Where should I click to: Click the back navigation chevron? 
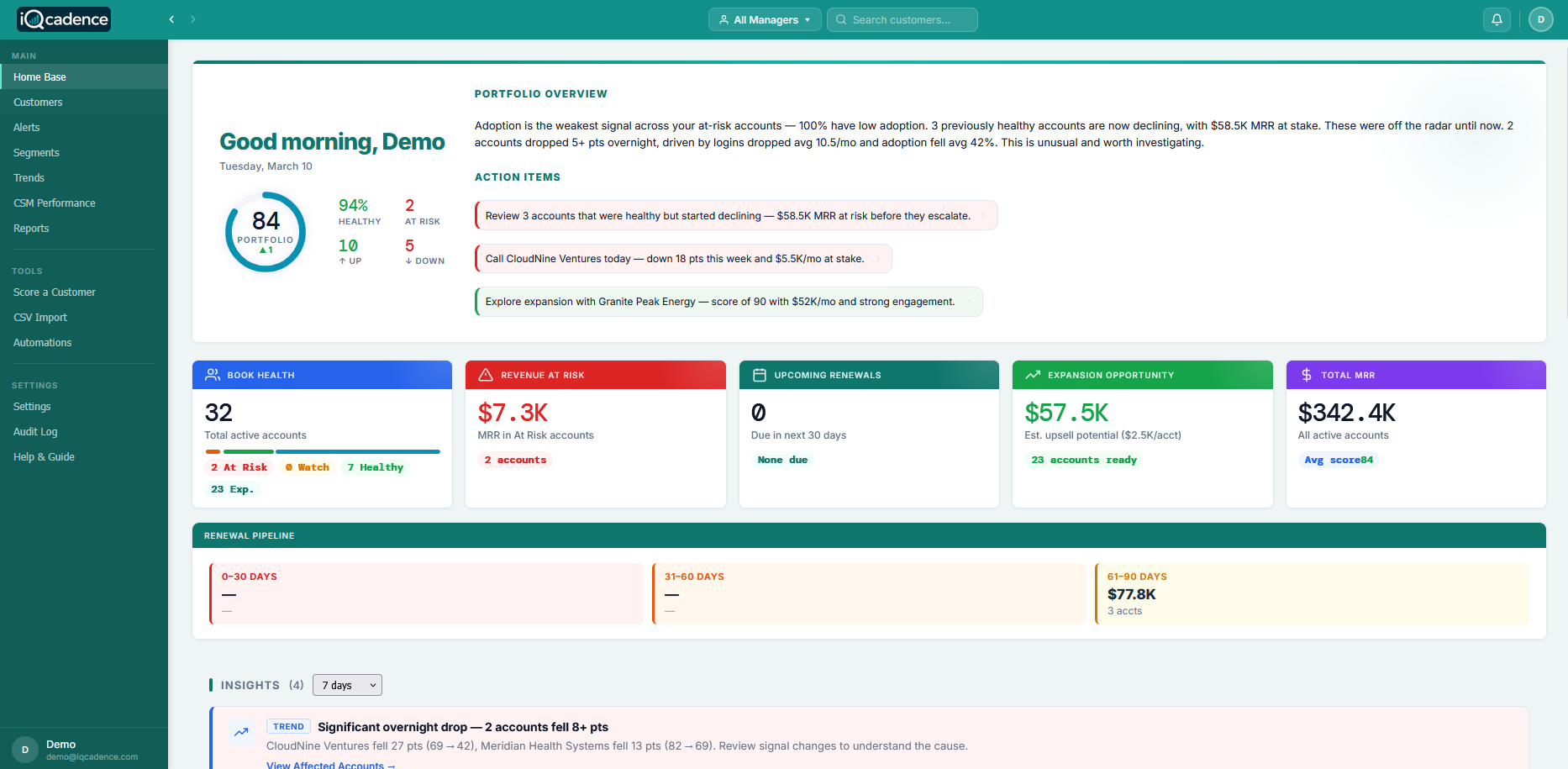171,18
